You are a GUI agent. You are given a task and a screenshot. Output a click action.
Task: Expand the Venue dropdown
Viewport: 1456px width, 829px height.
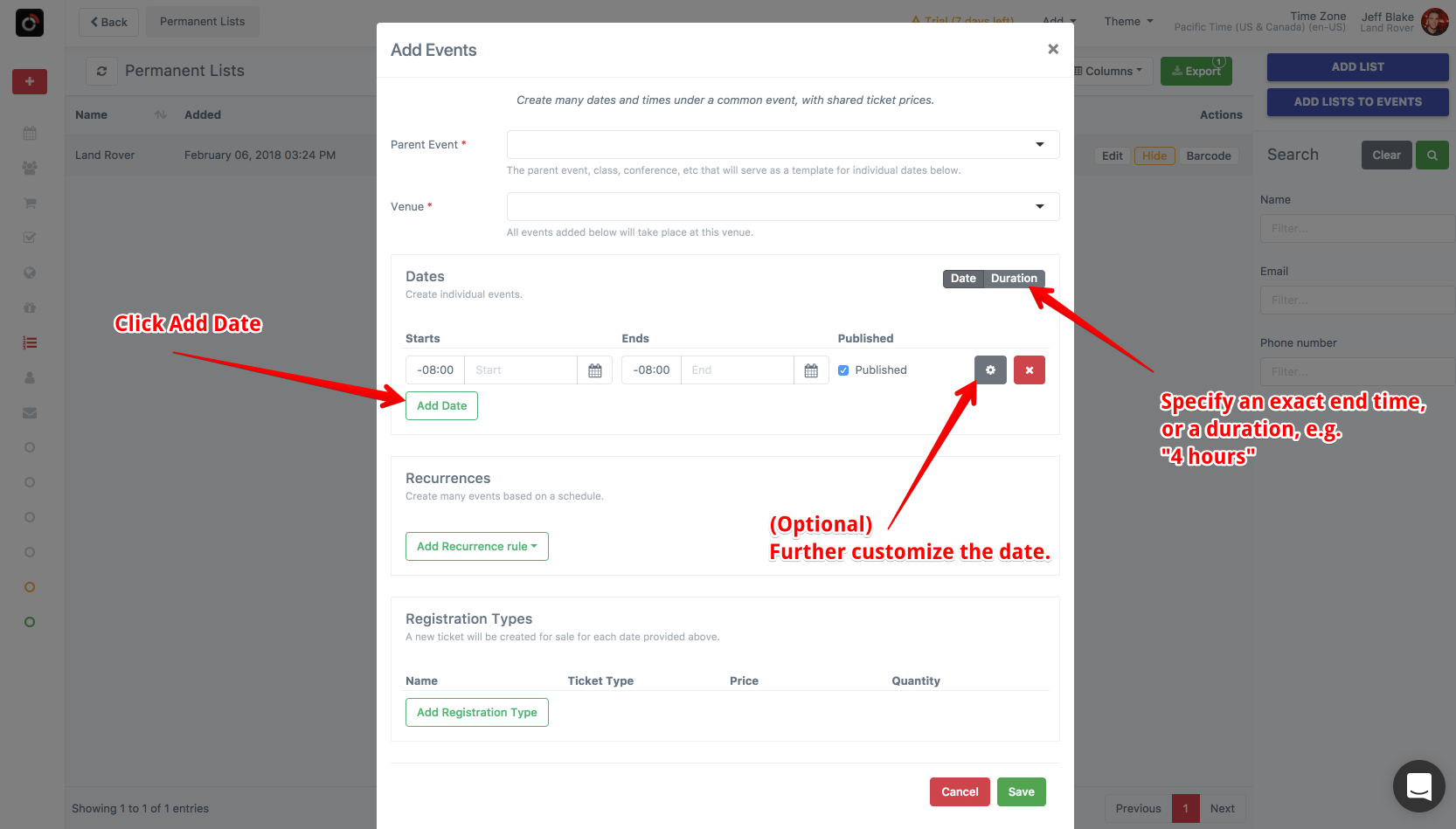click(783, 206)
